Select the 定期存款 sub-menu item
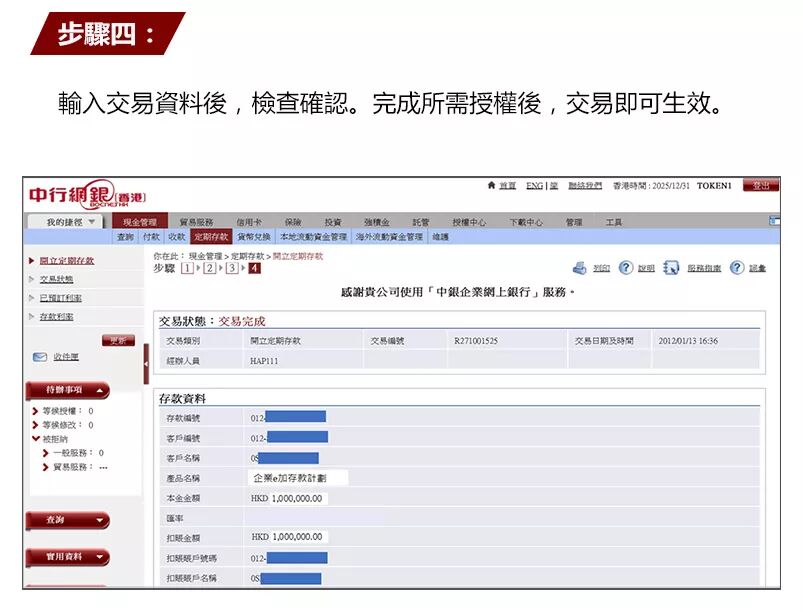The image size is (803, 612). pos(211,237)
